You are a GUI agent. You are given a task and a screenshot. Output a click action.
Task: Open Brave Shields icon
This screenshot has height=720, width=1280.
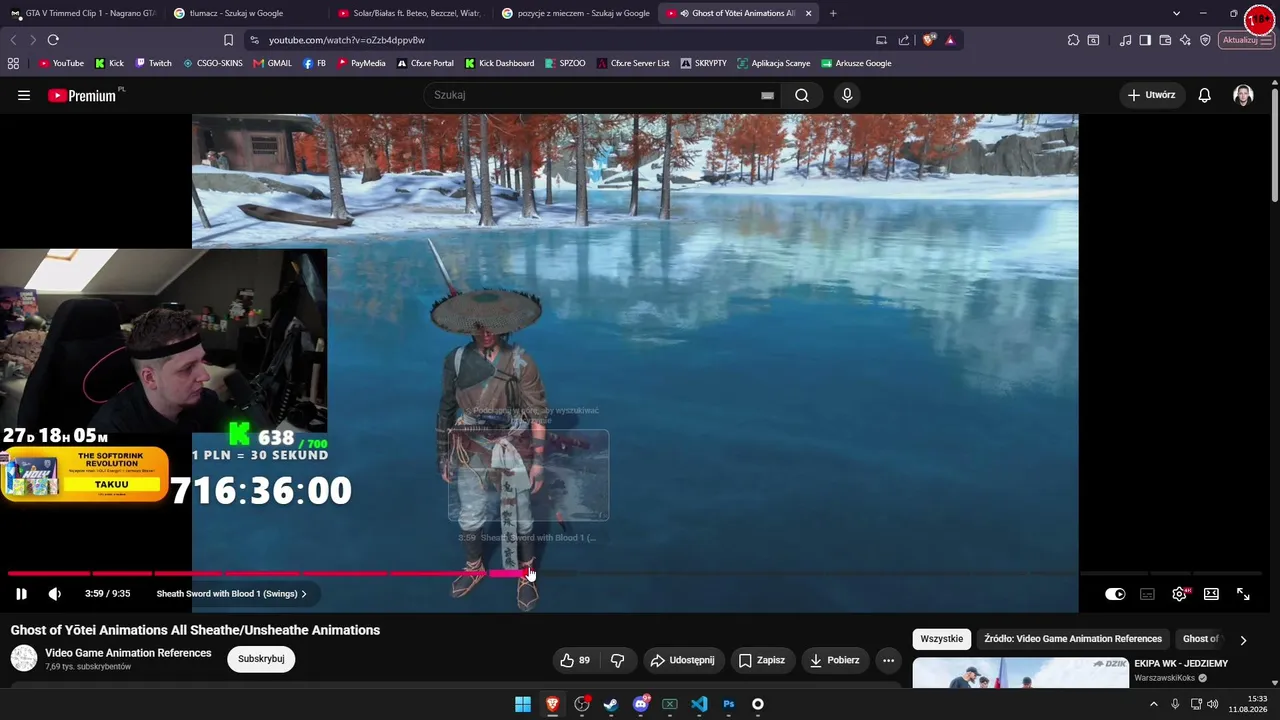pos(929,40)
